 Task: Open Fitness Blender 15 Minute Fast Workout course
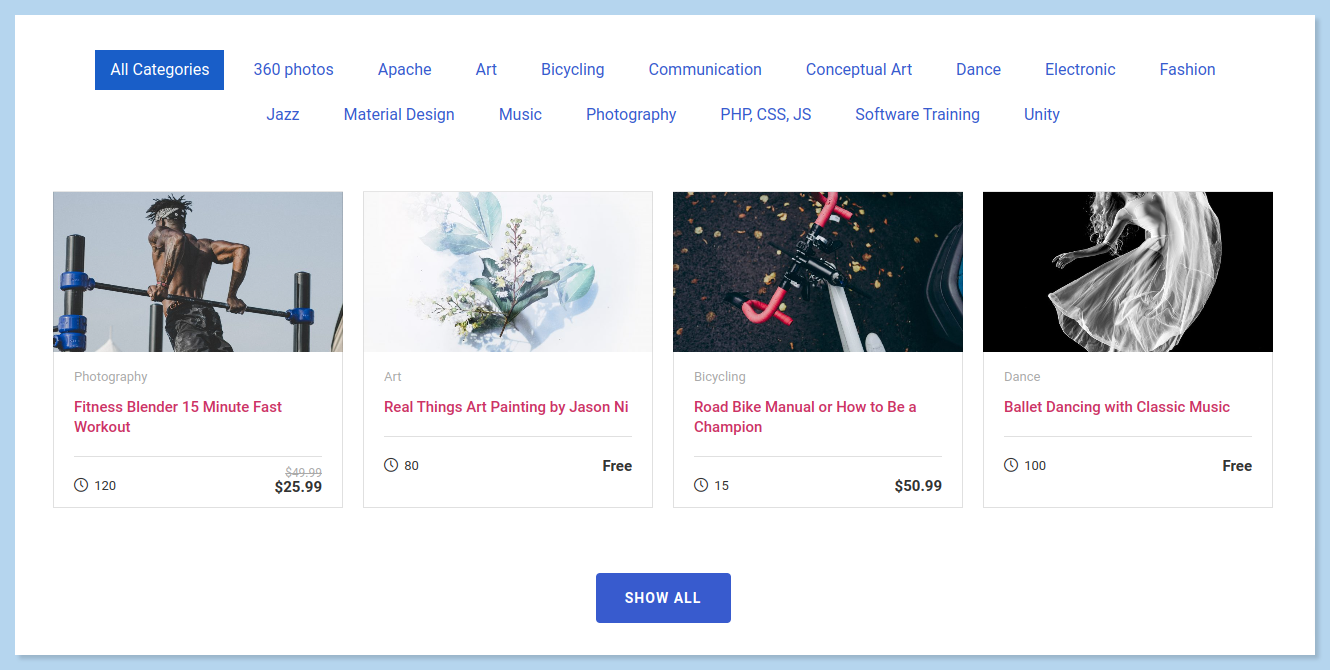pyautogui.click(x=178, y=417)
